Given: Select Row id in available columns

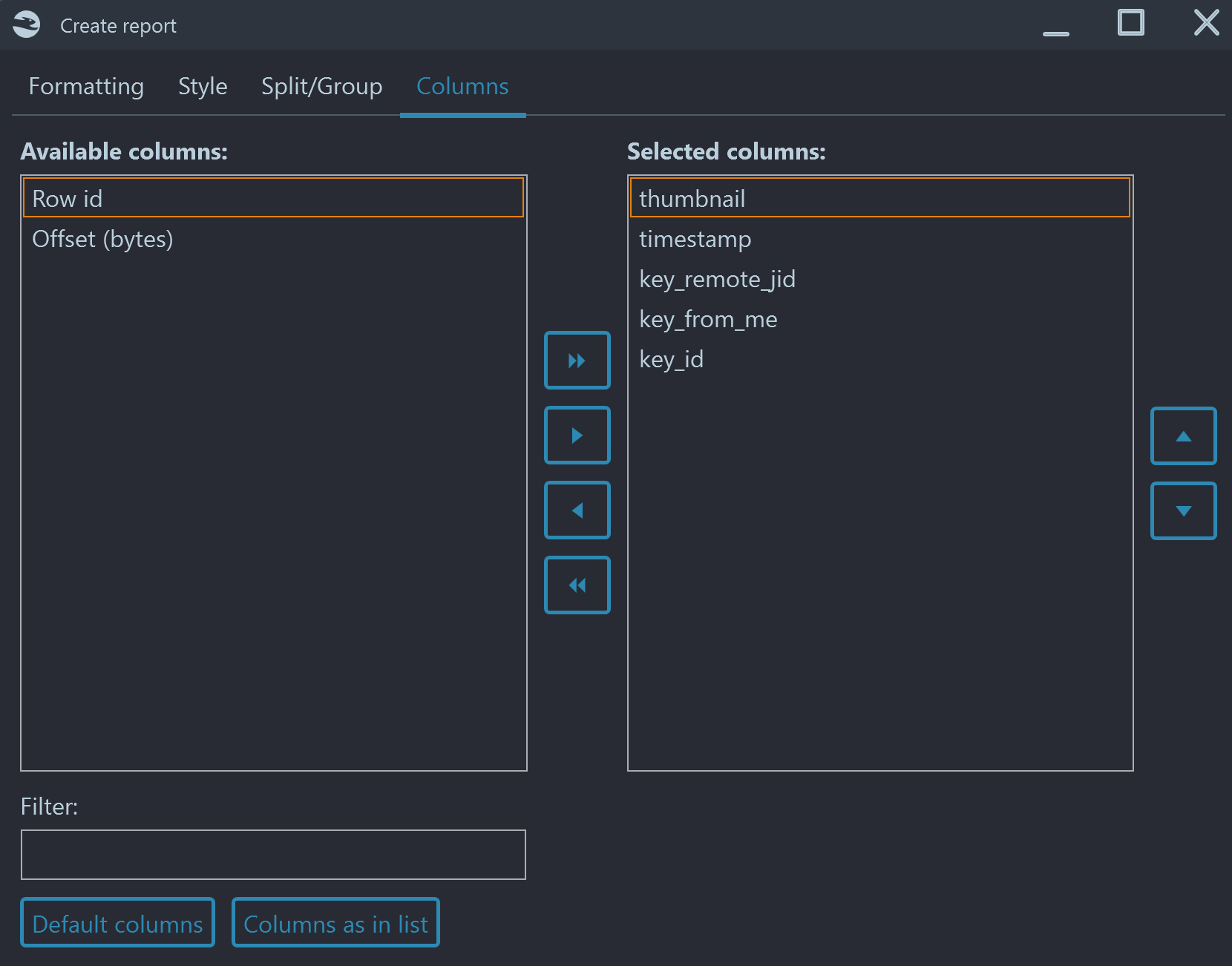Looking at the screenshot, I should click(x=273, y=198).
